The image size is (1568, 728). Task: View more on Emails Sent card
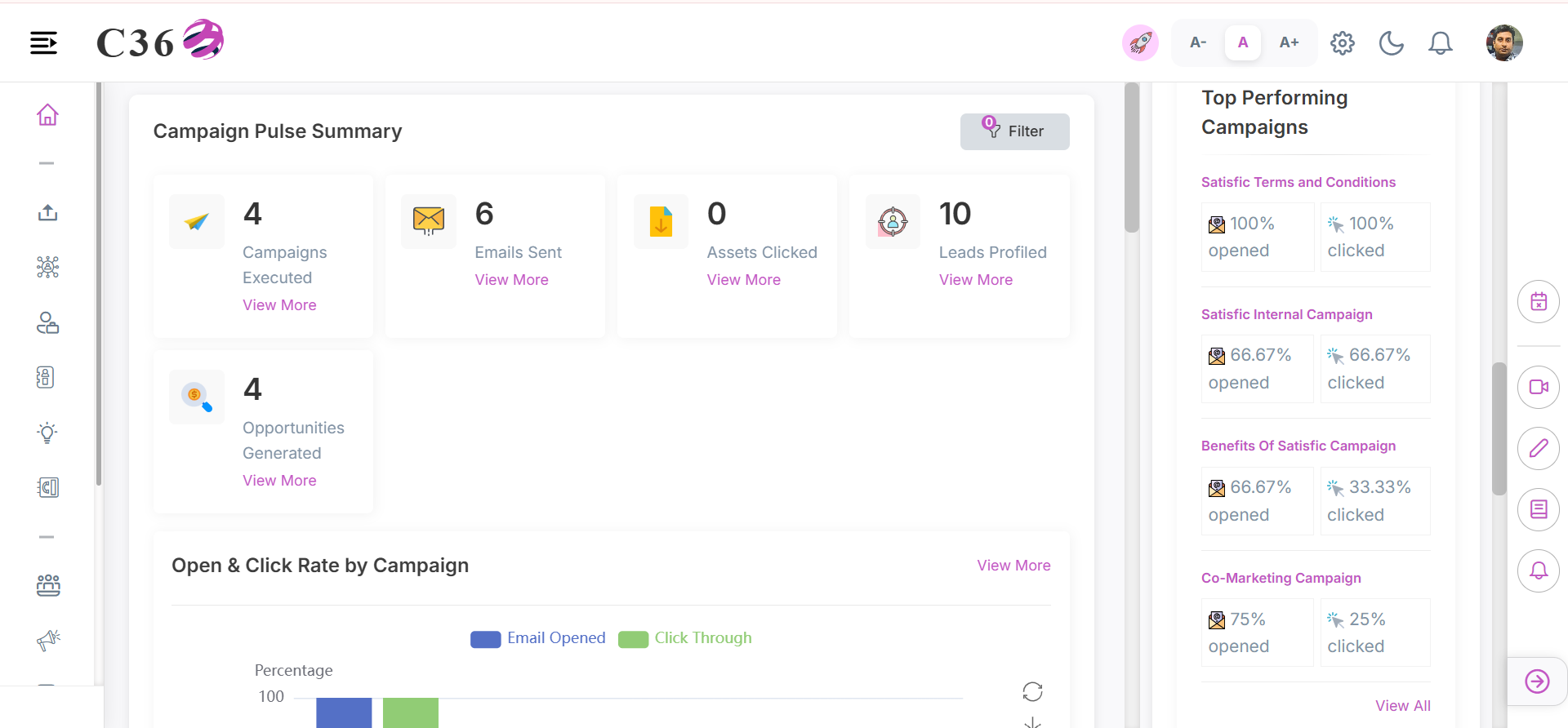[511, 279]
